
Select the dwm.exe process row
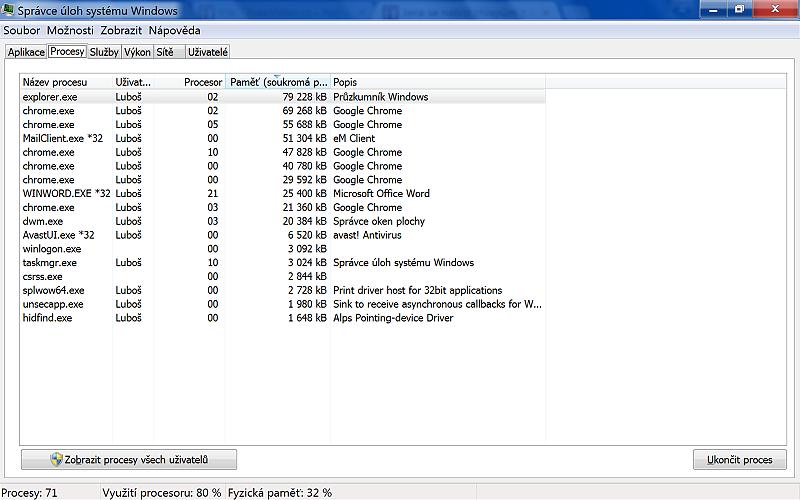tap(283, 221)
